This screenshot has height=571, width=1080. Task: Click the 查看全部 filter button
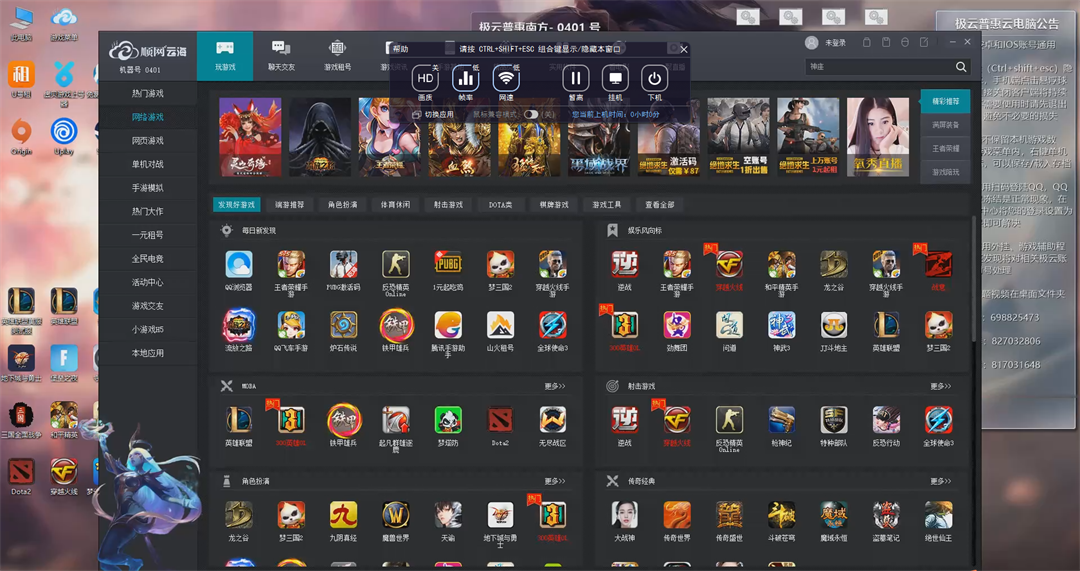659,205
